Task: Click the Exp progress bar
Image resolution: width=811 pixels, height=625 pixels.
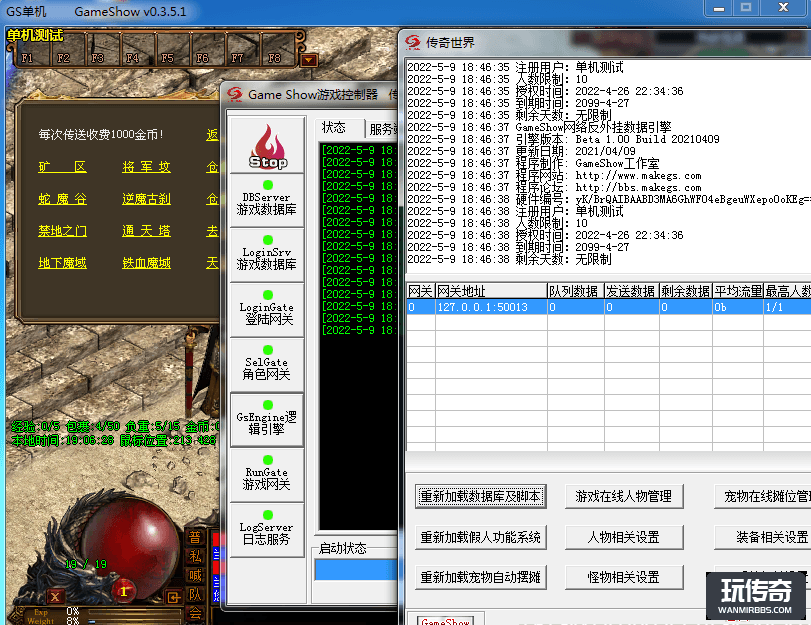Action: point(134,611)
